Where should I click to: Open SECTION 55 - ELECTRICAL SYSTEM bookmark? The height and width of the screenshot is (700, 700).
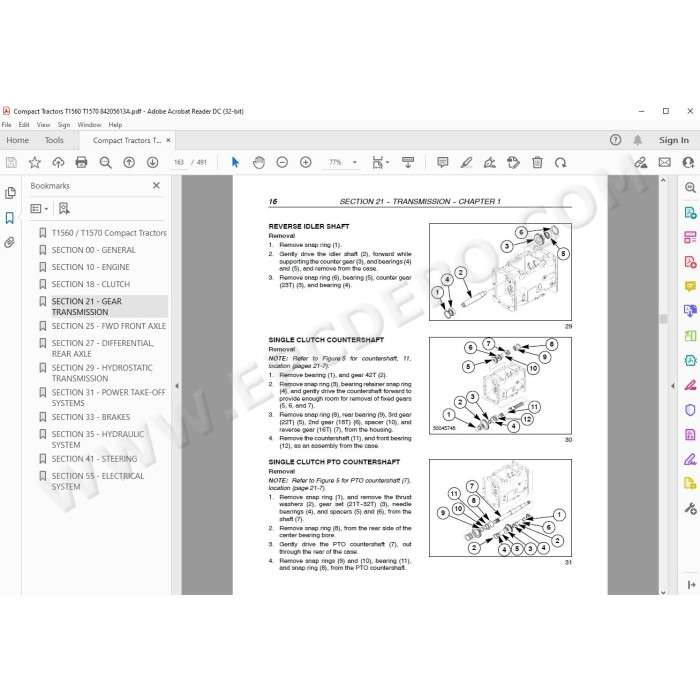[98, 481]
